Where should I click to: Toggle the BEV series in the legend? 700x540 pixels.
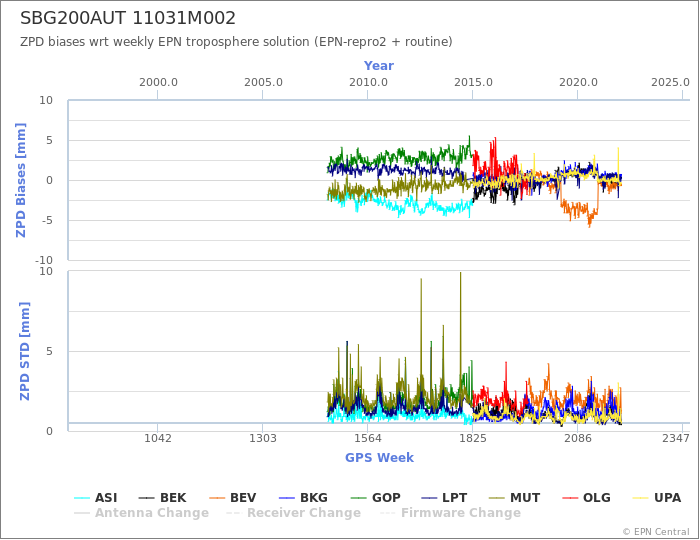point(233,498)
